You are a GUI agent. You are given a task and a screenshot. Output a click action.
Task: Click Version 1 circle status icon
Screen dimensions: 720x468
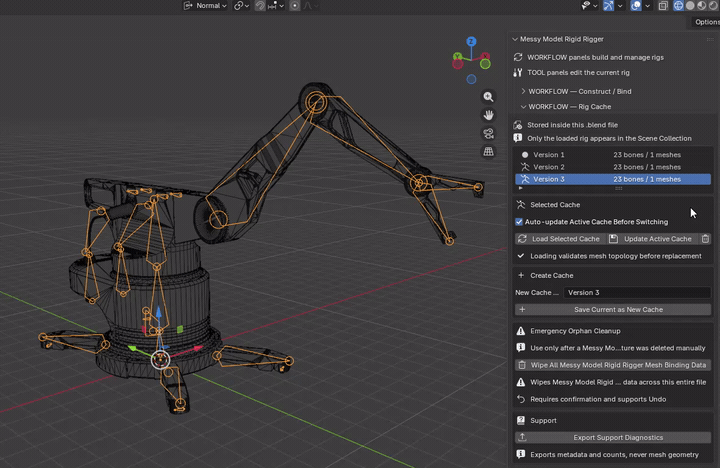coord(525,155)
